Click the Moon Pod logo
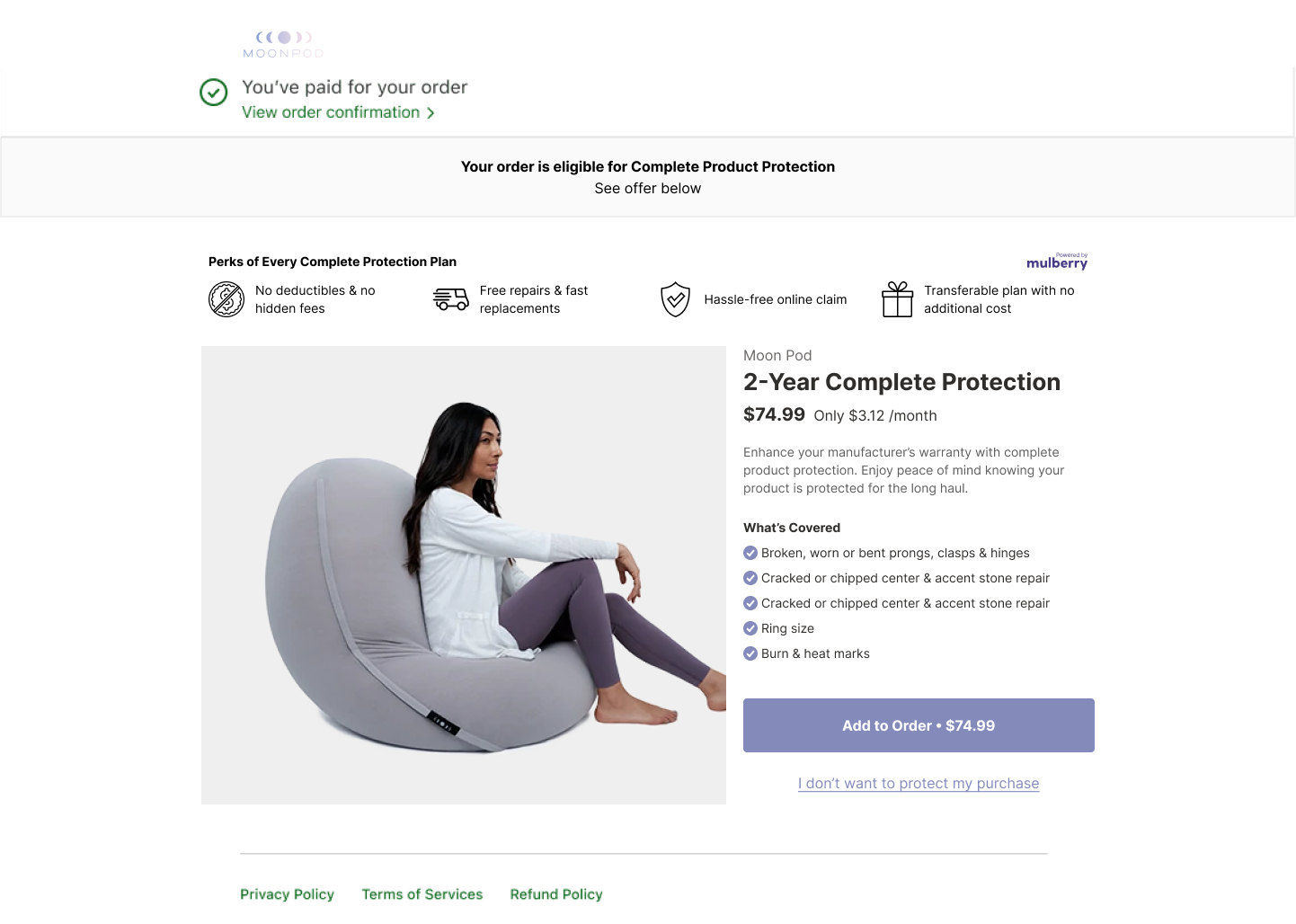Viewport: 1296px width, 924px height. pyautogui.click(x=283, y=44)
